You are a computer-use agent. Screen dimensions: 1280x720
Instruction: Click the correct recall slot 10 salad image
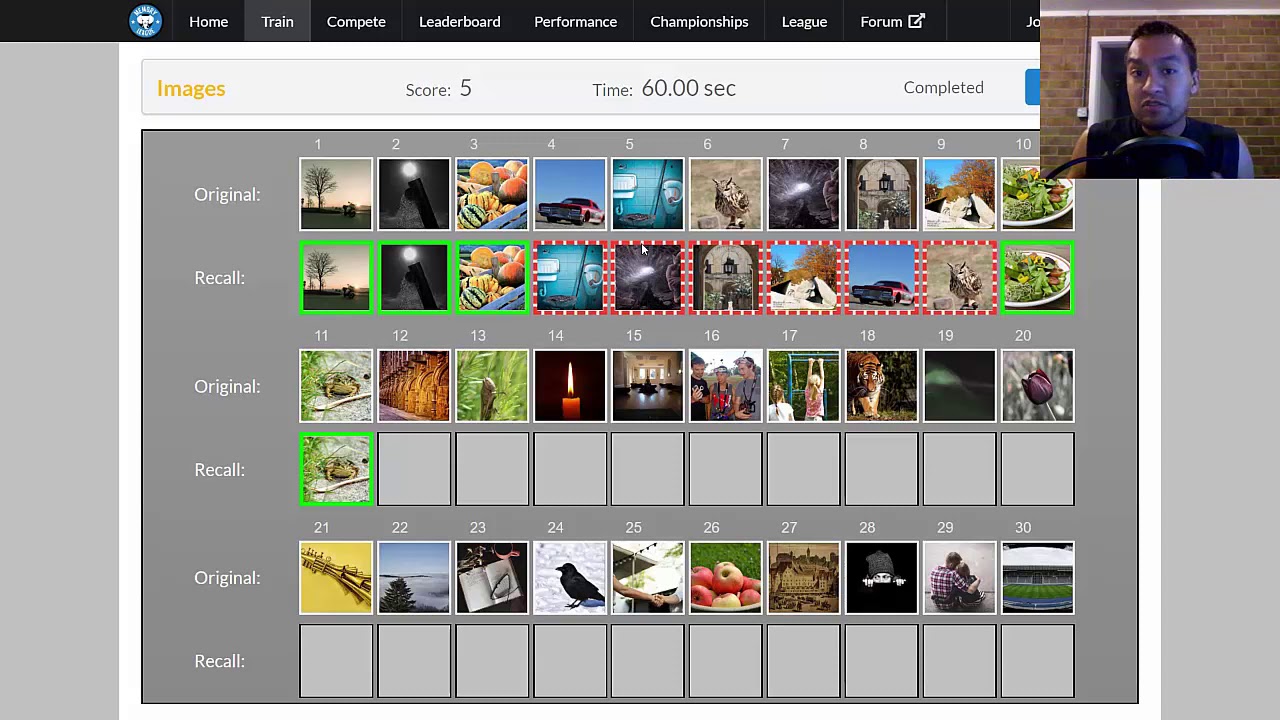1038,278
